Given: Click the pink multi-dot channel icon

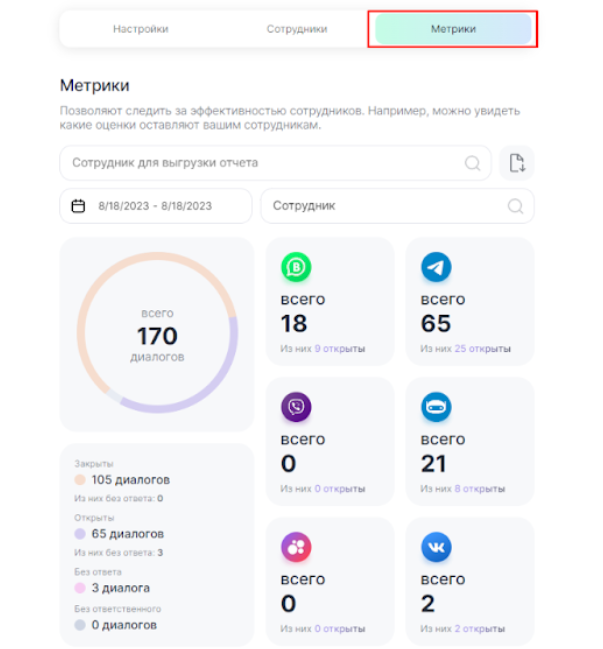Looking at the screenshot, I should click(x=296, y=547).
